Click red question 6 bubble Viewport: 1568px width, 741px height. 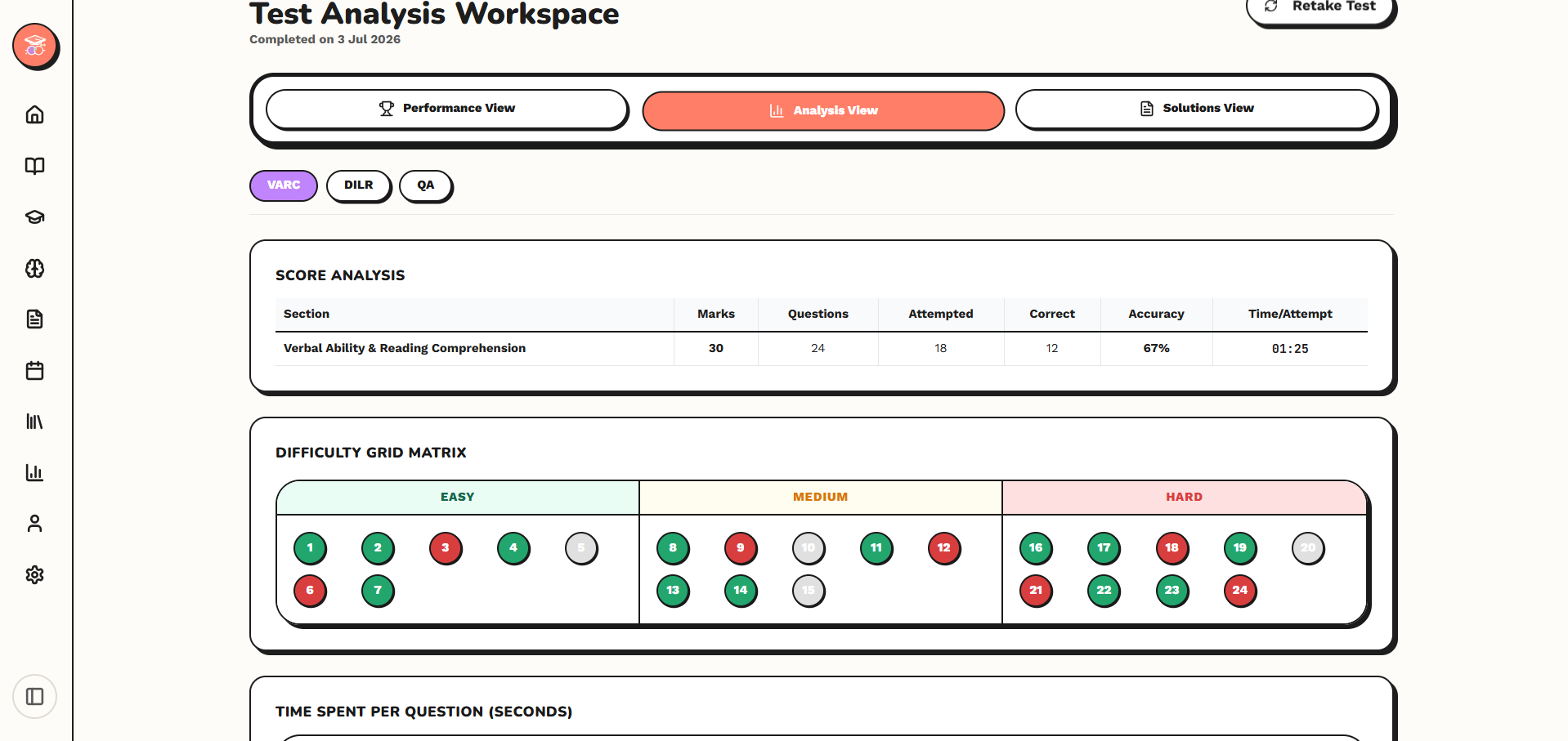[310, 591]
